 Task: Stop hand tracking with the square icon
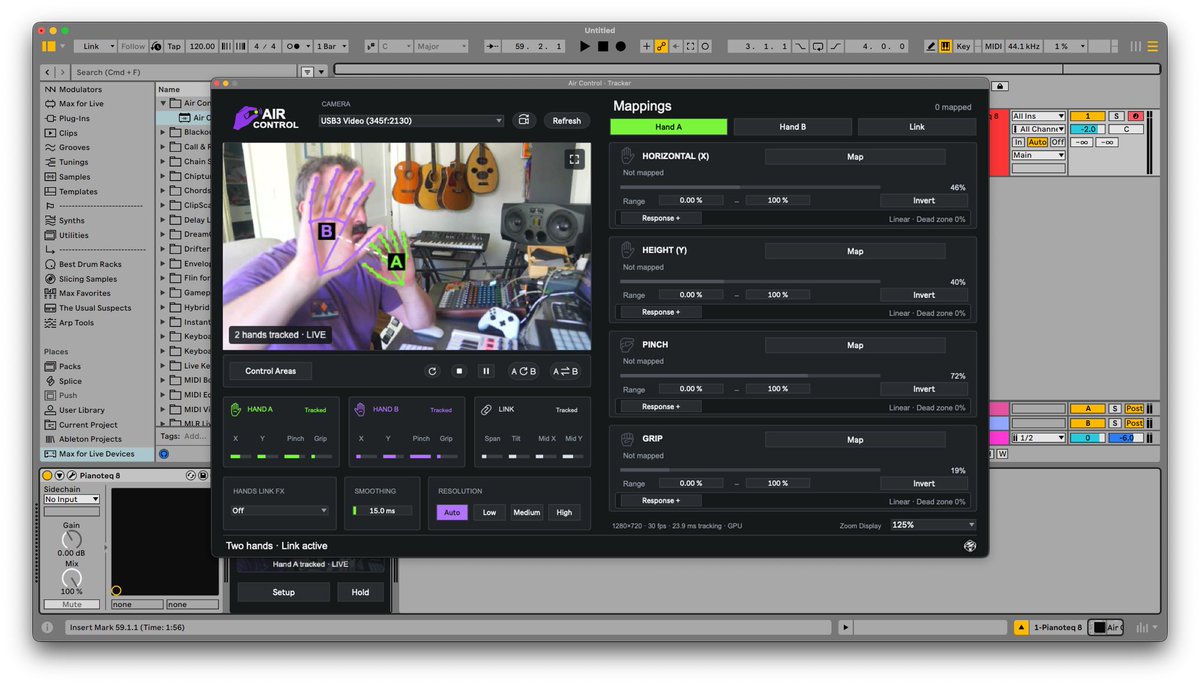coord(460,371)
